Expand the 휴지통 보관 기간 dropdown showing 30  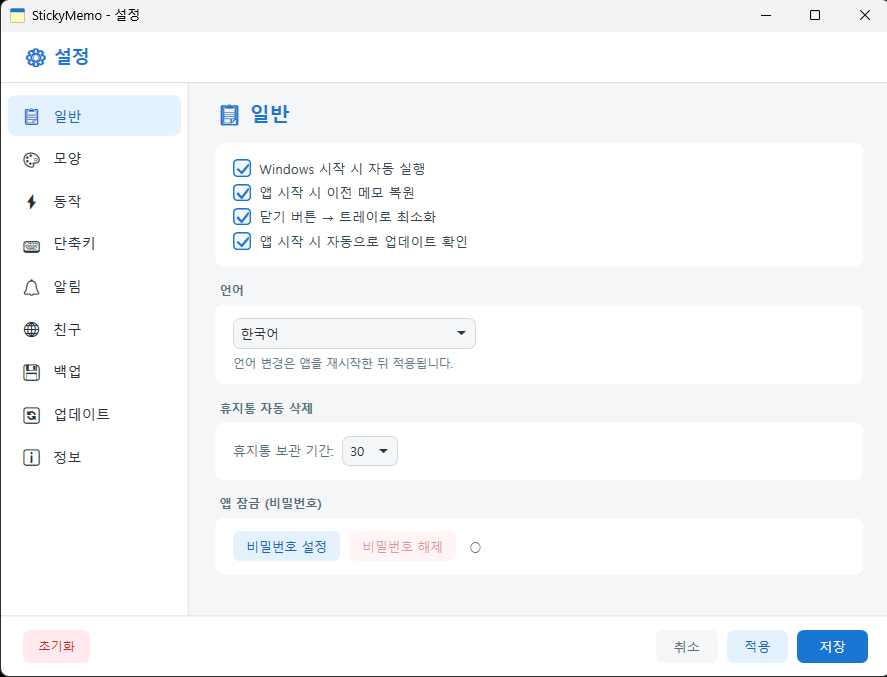370,451
